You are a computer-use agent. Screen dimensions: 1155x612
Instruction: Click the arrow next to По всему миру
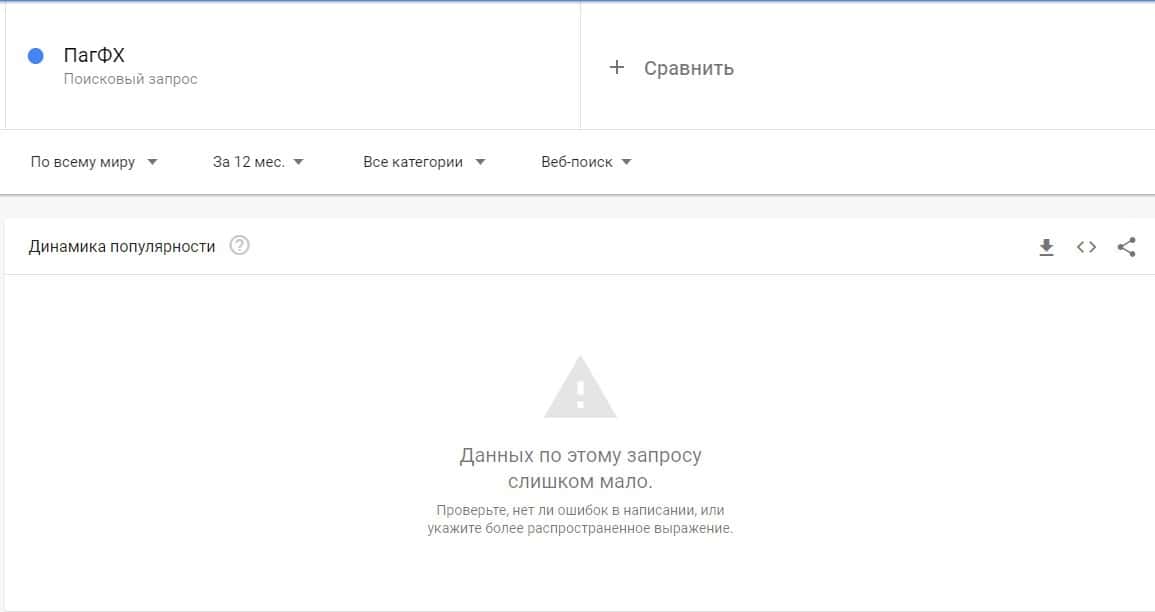pyautogui.click(x=152, y=162)
